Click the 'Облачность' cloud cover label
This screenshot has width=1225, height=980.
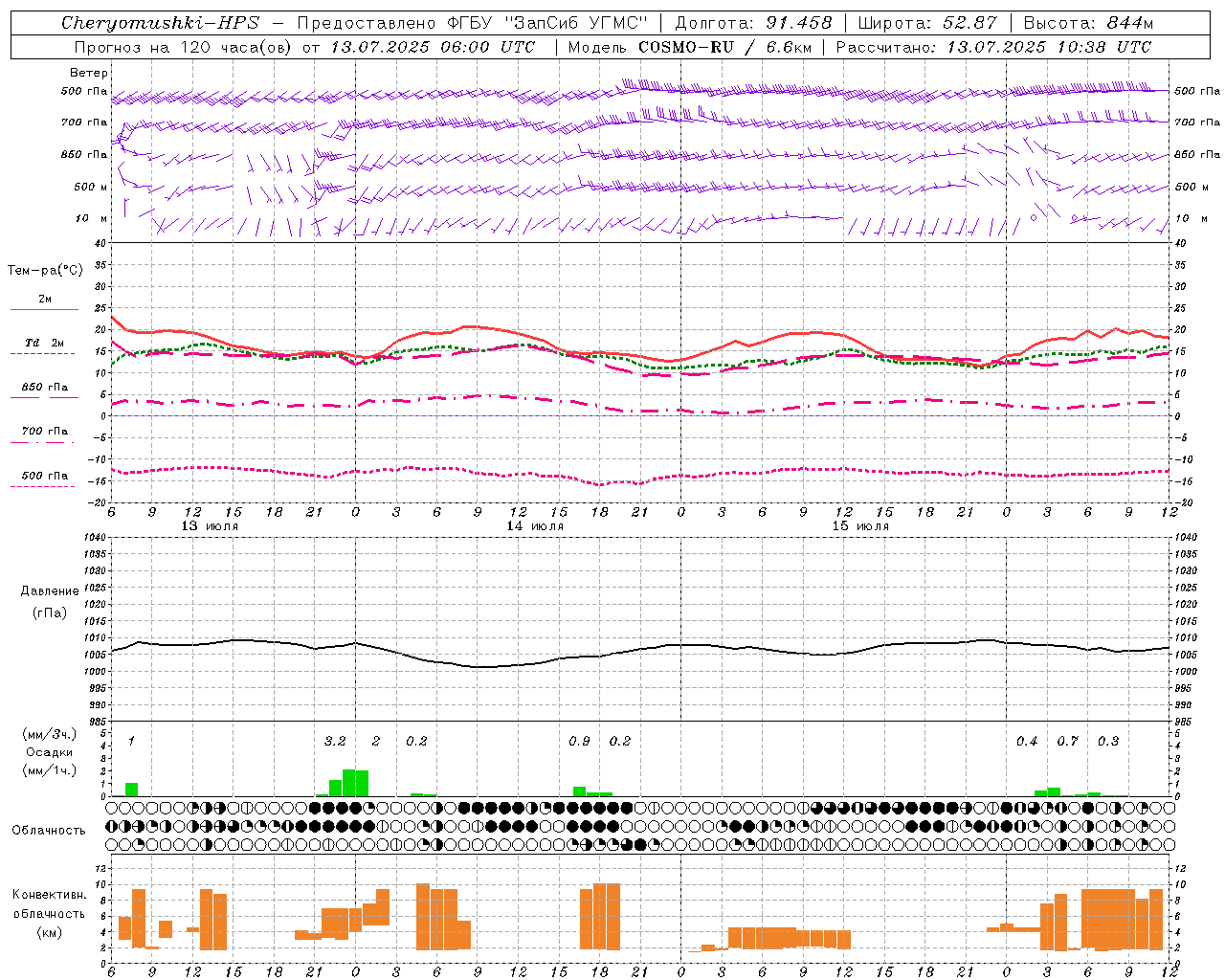coord(49,830)
